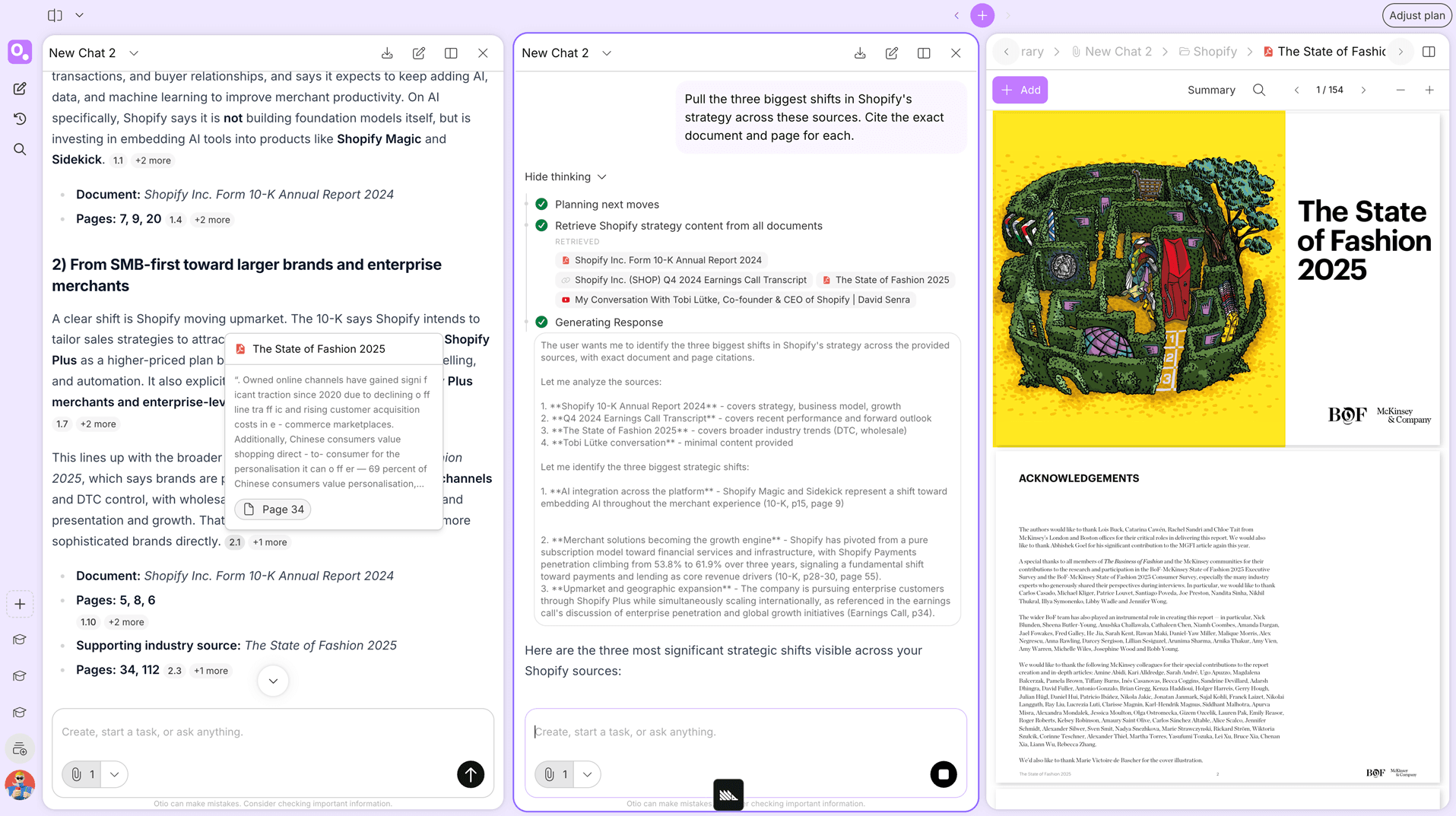Image resolution: width=1456 pixels, height=816 pixels.
Task: Download the middle New Chat 2 conversation
Action: 860,53
